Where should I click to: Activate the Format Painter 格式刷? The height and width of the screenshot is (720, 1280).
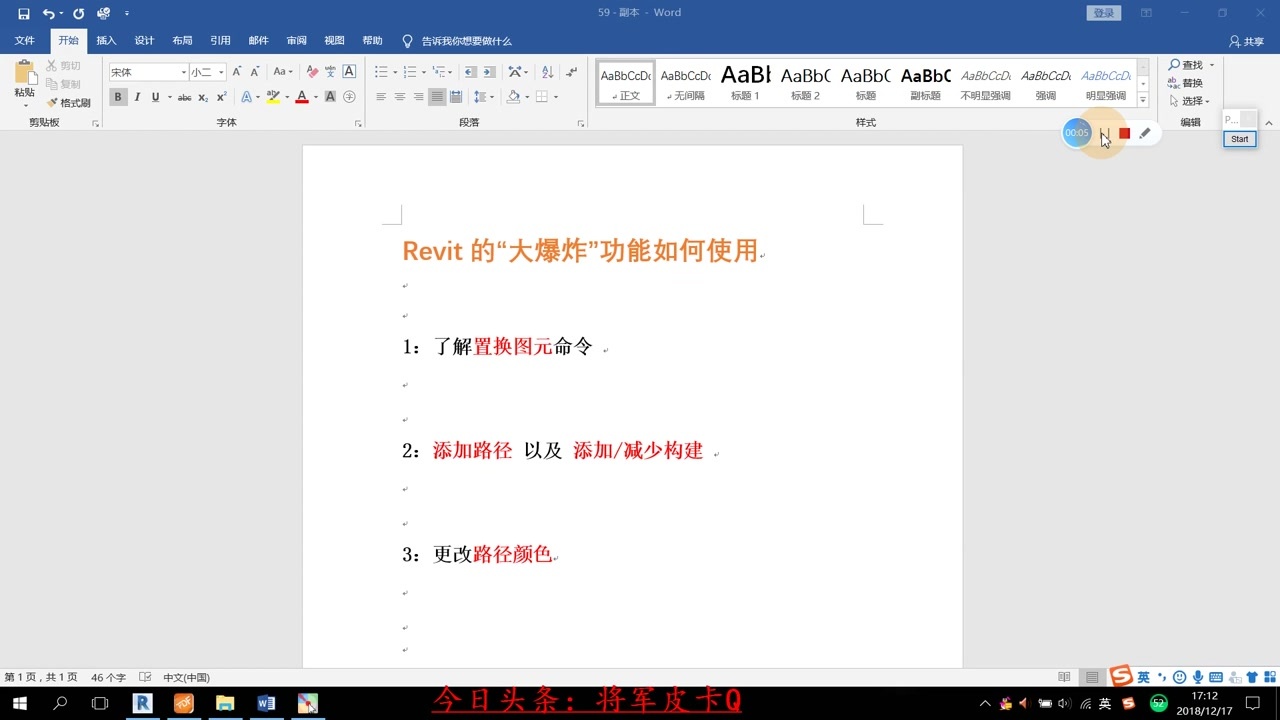[68, 103]
